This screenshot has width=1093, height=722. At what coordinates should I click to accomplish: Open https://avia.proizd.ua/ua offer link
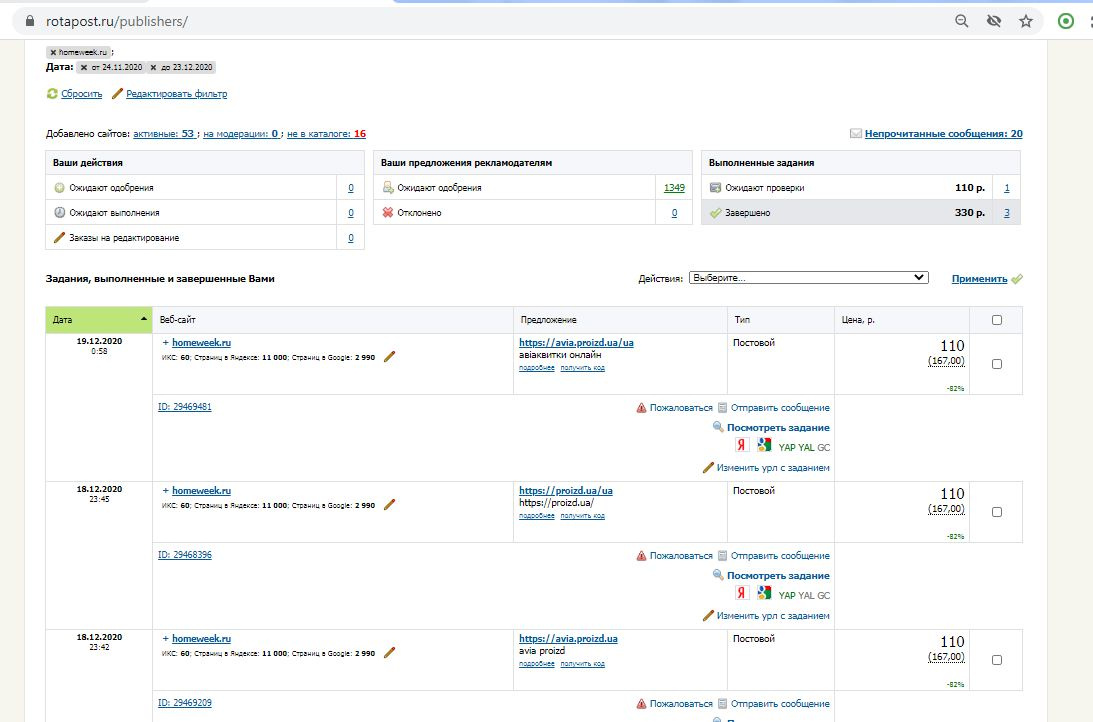click(576, 342)
